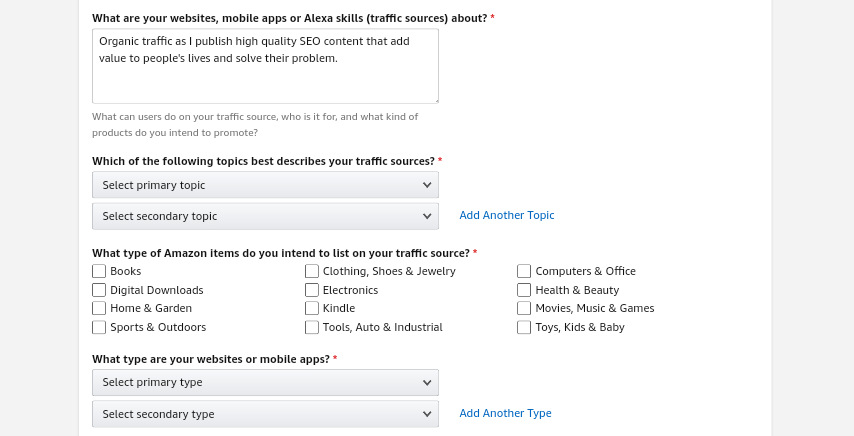Toggle the Kindle checkbox

tap(312, 308)
